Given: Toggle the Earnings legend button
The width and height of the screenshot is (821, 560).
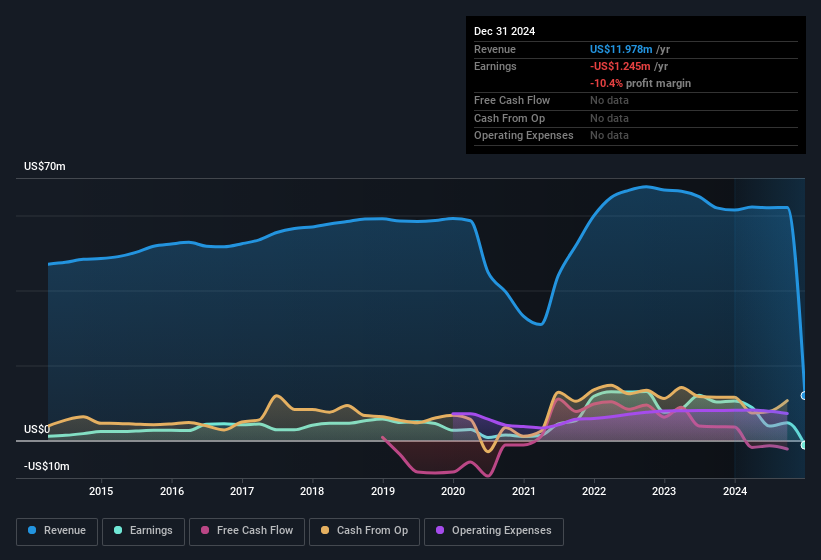Looking at the screenshot, I should click(x=143, y=531).
